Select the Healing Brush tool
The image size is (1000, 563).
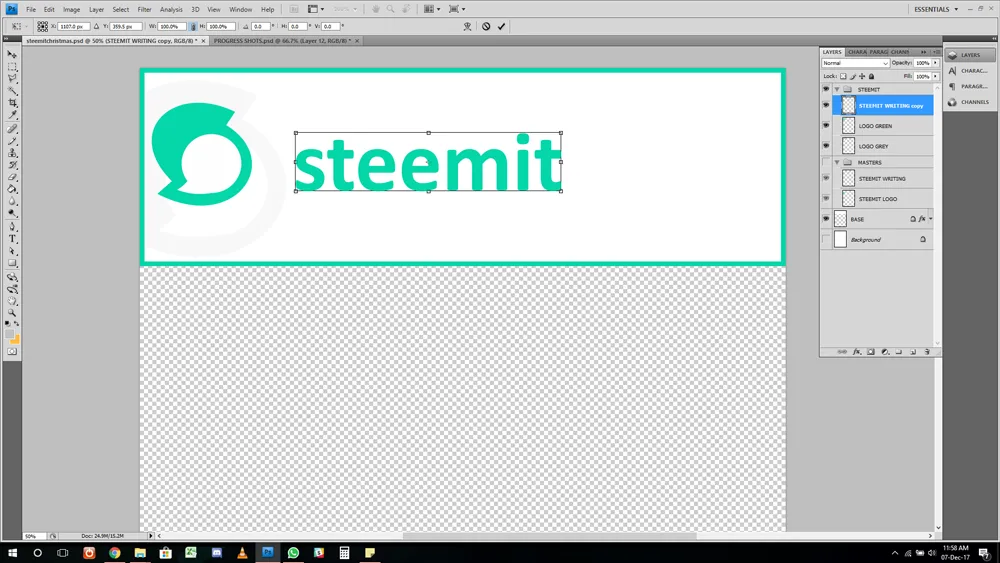12,129
